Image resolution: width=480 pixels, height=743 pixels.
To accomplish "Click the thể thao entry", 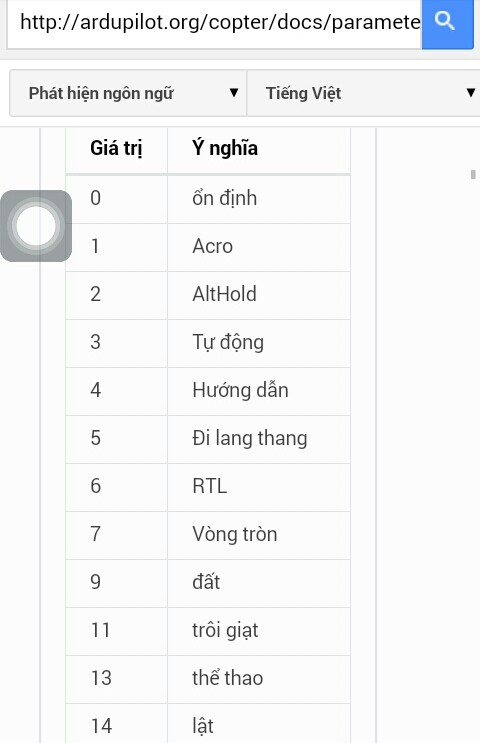I will coord(227,678).
